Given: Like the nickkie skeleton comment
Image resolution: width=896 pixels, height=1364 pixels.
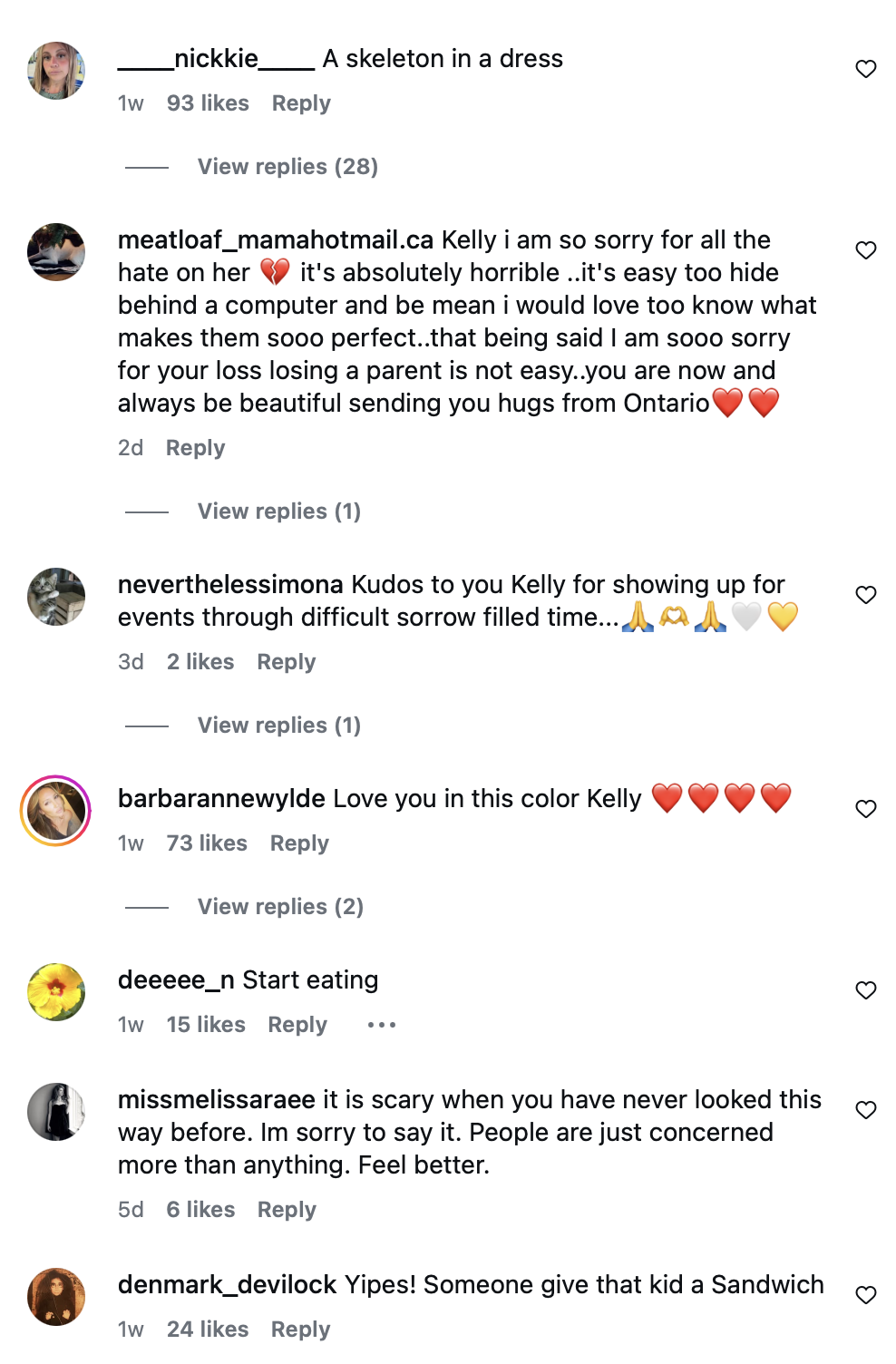Looking at the screenshot, I should 866,69.
